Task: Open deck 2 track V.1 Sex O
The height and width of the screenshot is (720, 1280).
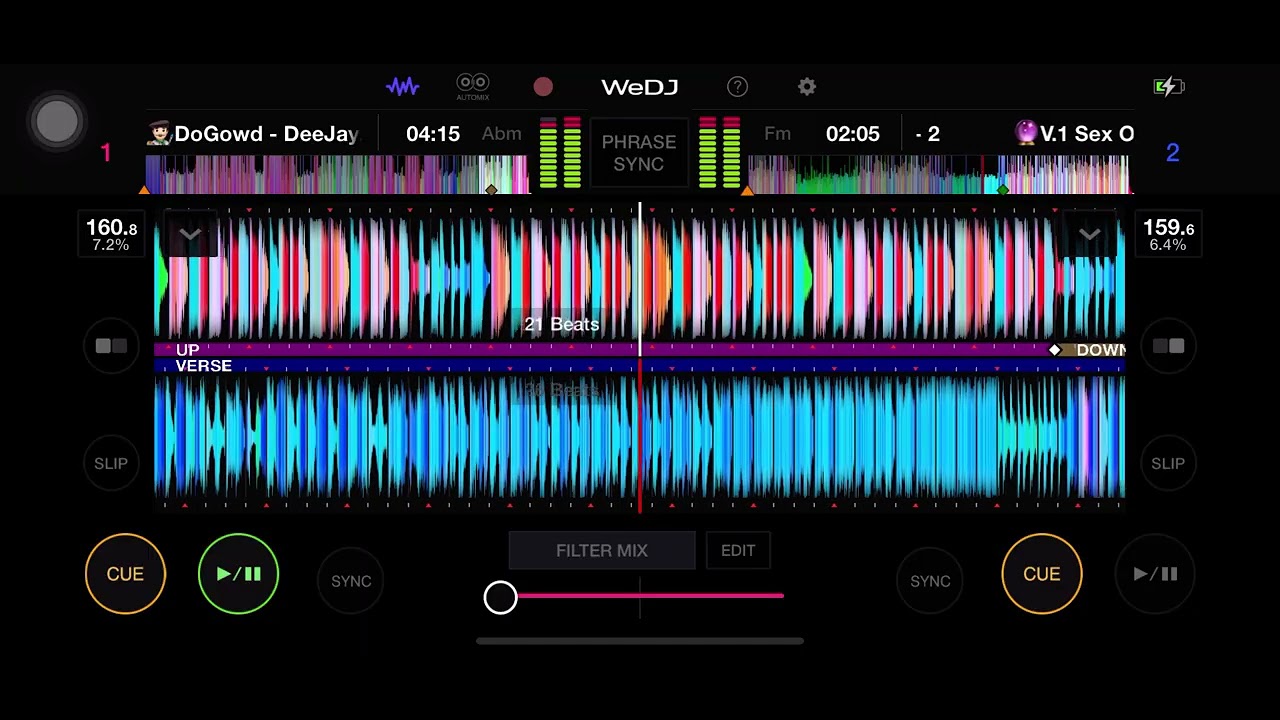Action: pyautogui.click(x=1074, y=134)
